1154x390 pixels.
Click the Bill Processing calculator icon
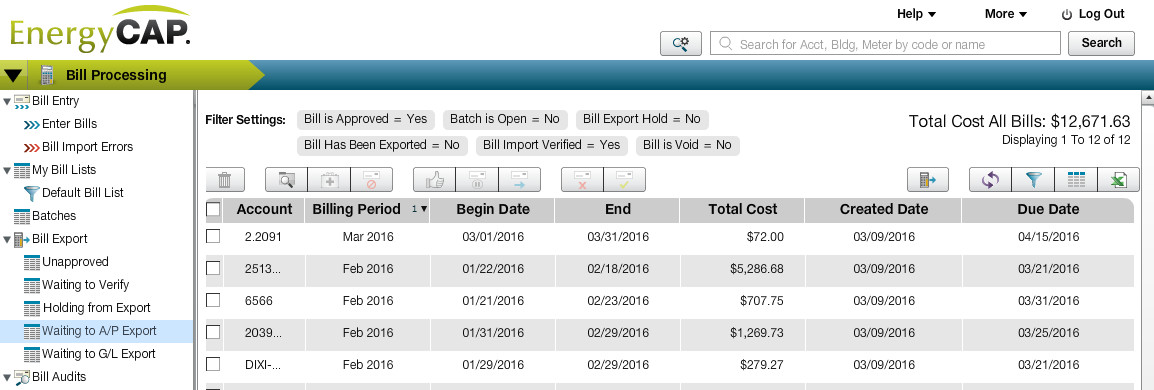click(x=47, y=75)
